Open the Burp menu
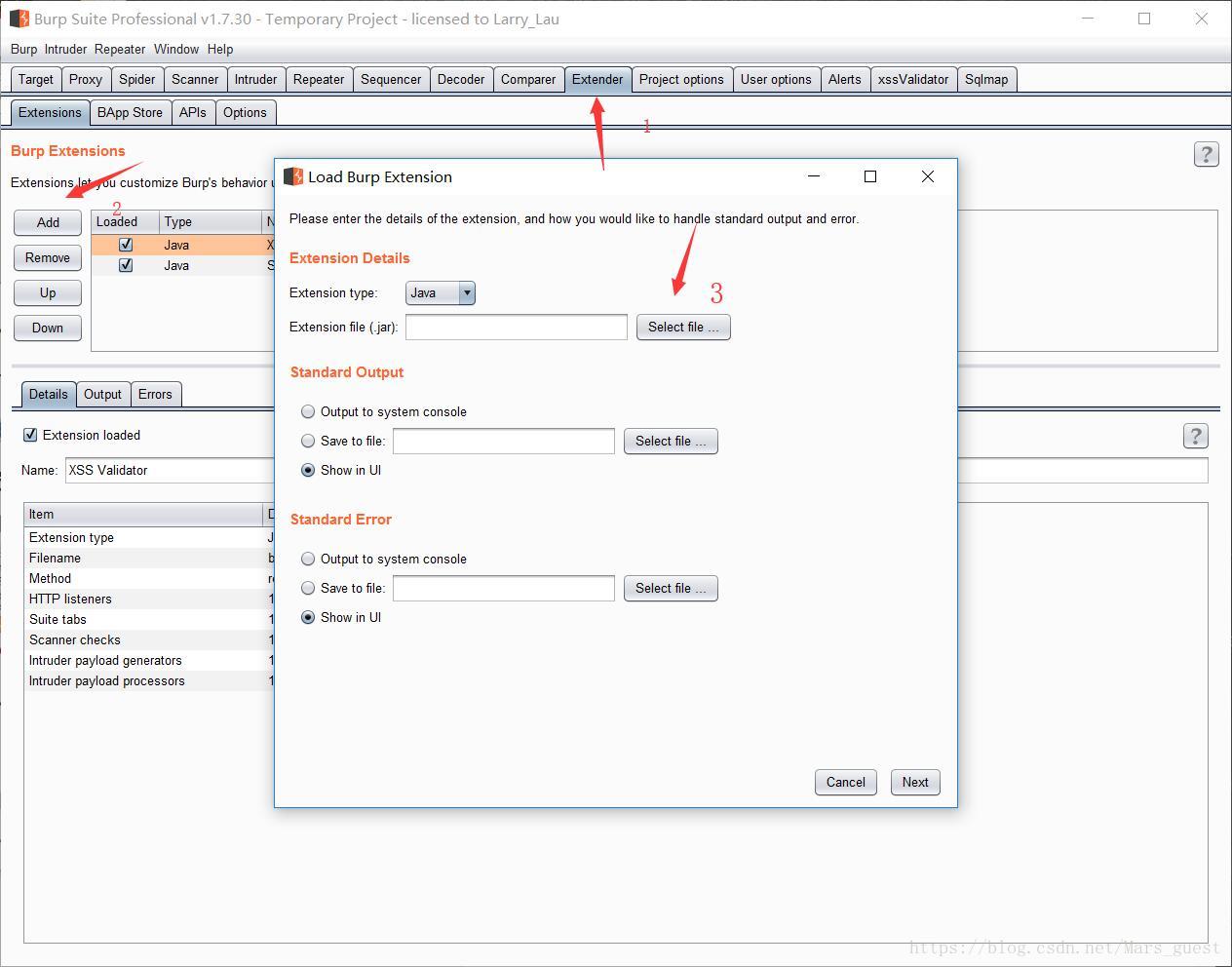 click(23, 49)
